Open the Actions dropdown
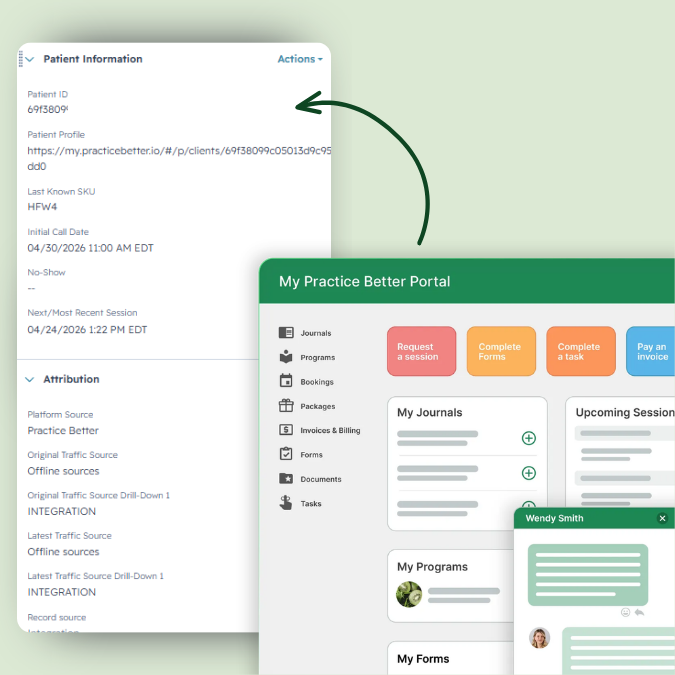 (300, 59)
